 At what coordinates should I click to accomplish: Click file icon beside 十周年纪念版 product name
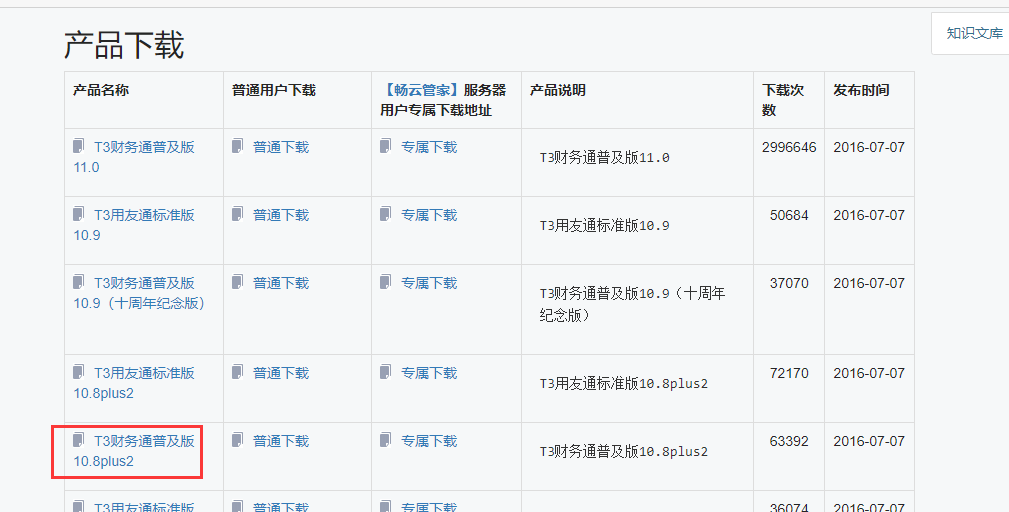pyautogui.click(x=79, y=282)
